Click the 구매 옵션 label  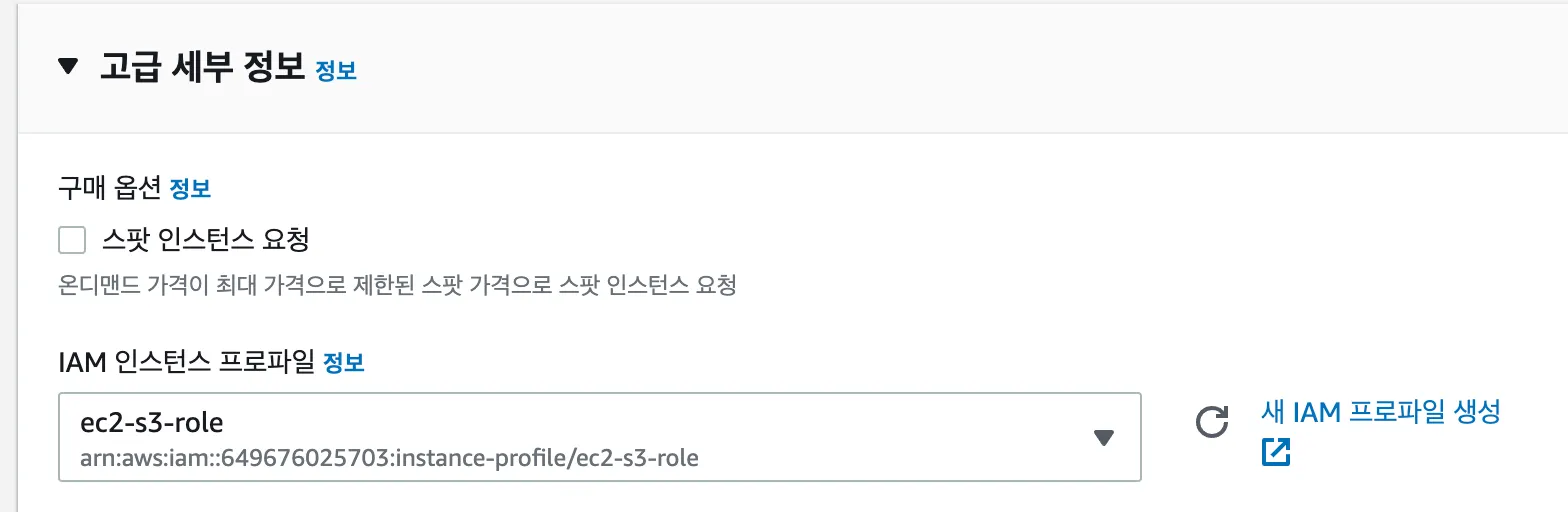pyautogui.click(x=110, y=188)
